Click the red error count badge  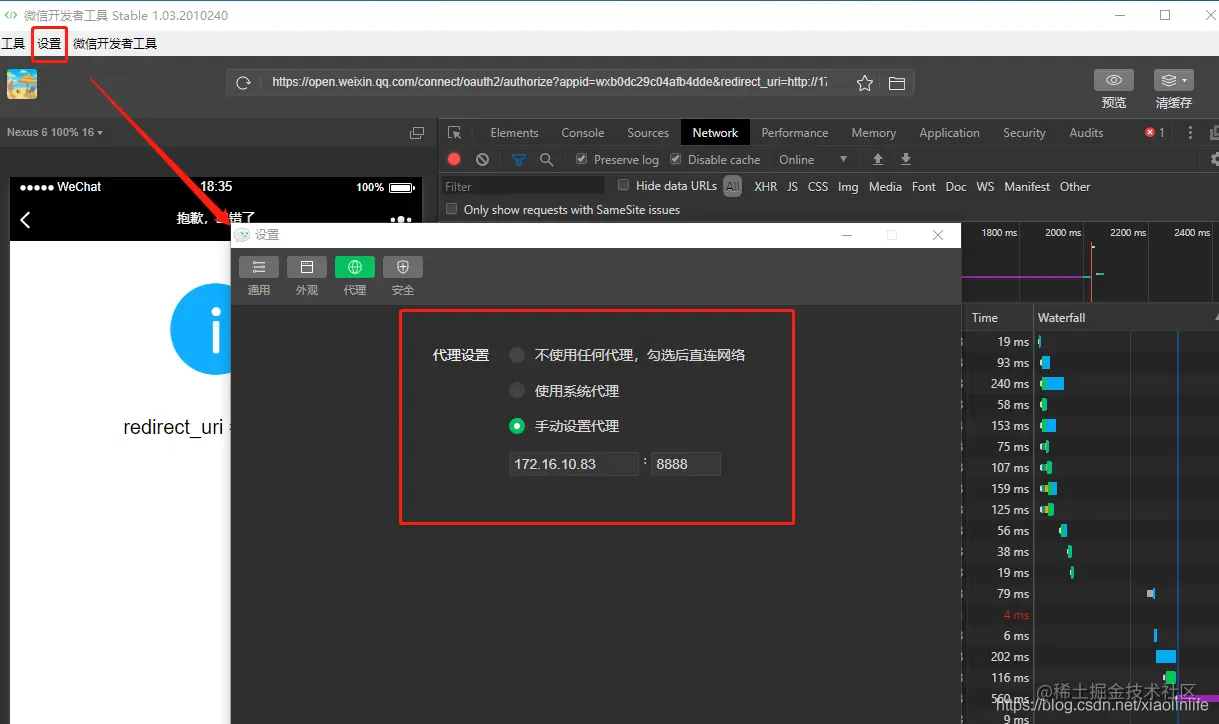pos(1155,133)
